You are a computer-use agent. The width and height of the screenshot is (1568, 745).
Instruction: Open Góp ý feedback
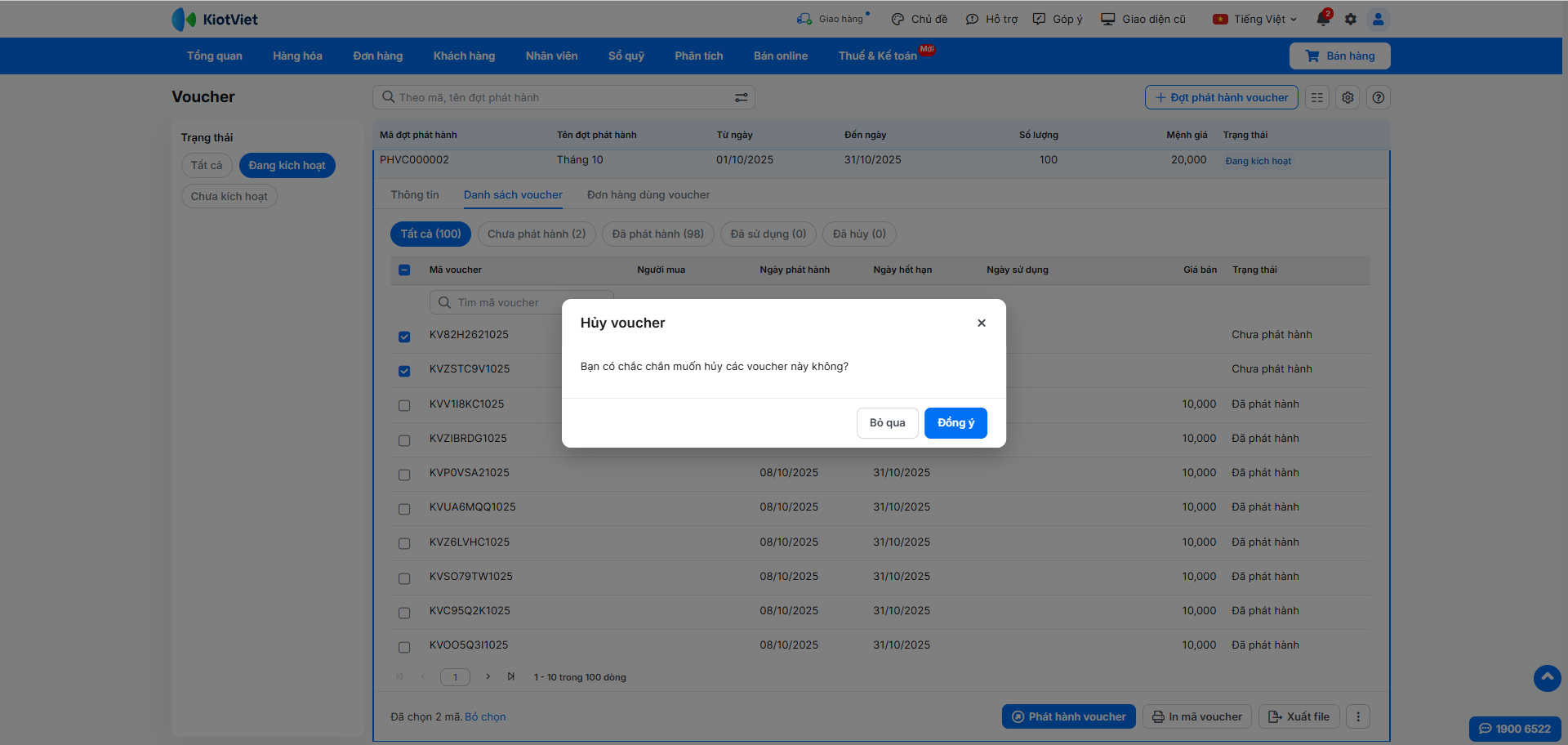pos(1058,19)
